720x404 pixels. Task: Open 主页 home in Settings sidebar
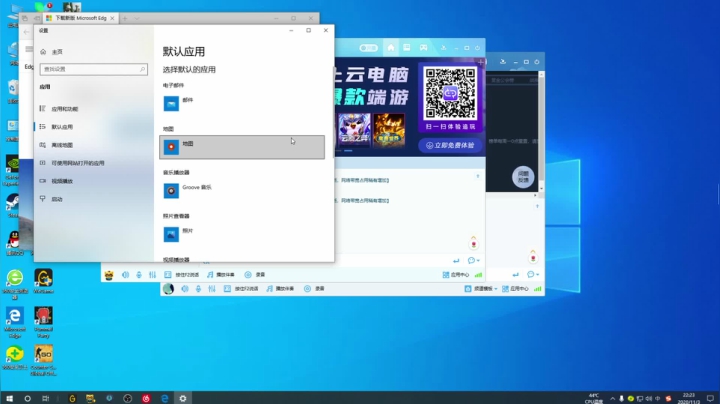tap(51, 52)
